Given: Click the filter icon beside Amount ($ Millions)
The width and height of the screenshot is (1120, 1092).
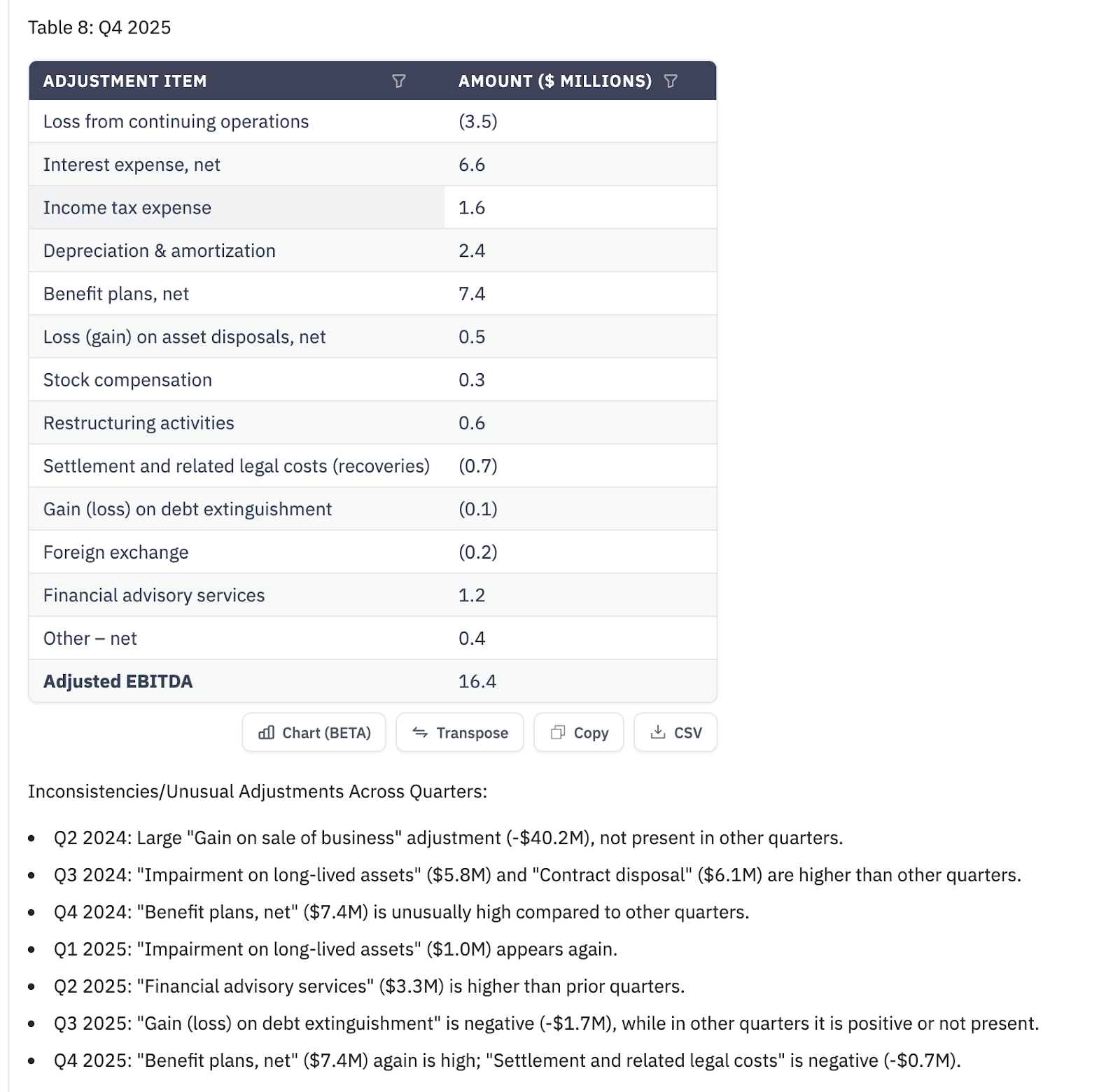Looking at the screenshot, I should click(671, 81).
